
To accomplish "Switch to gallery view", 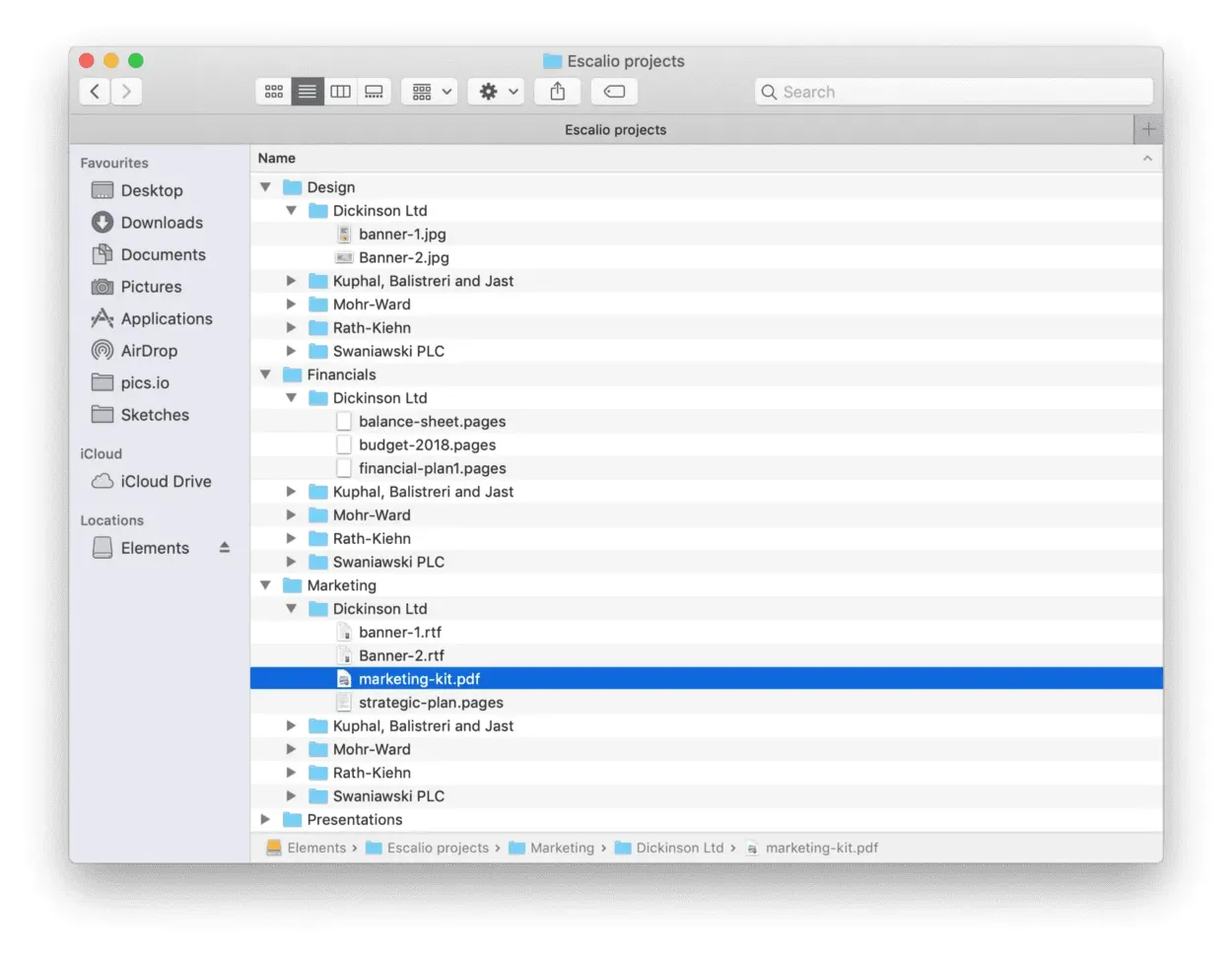I will coord(374,91).
